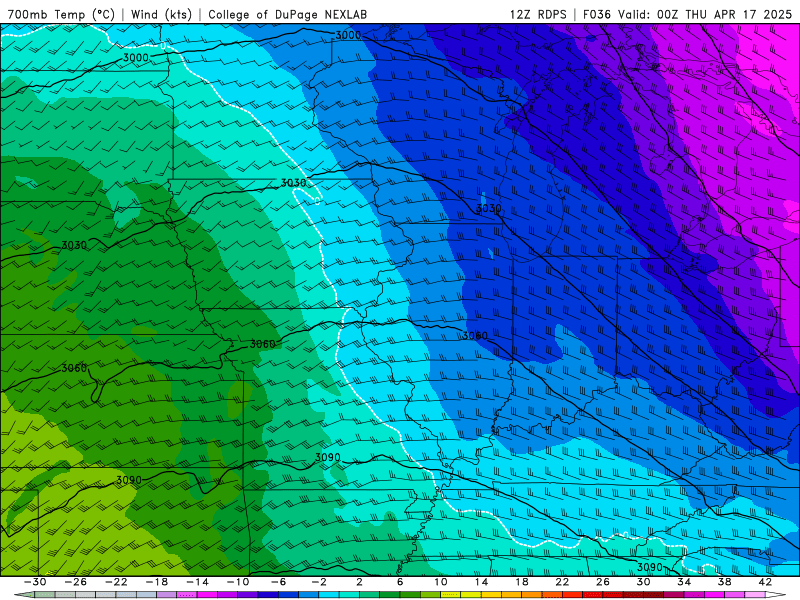
Task: Select the 6 label on the colorbar
Action: pos(400,582)
